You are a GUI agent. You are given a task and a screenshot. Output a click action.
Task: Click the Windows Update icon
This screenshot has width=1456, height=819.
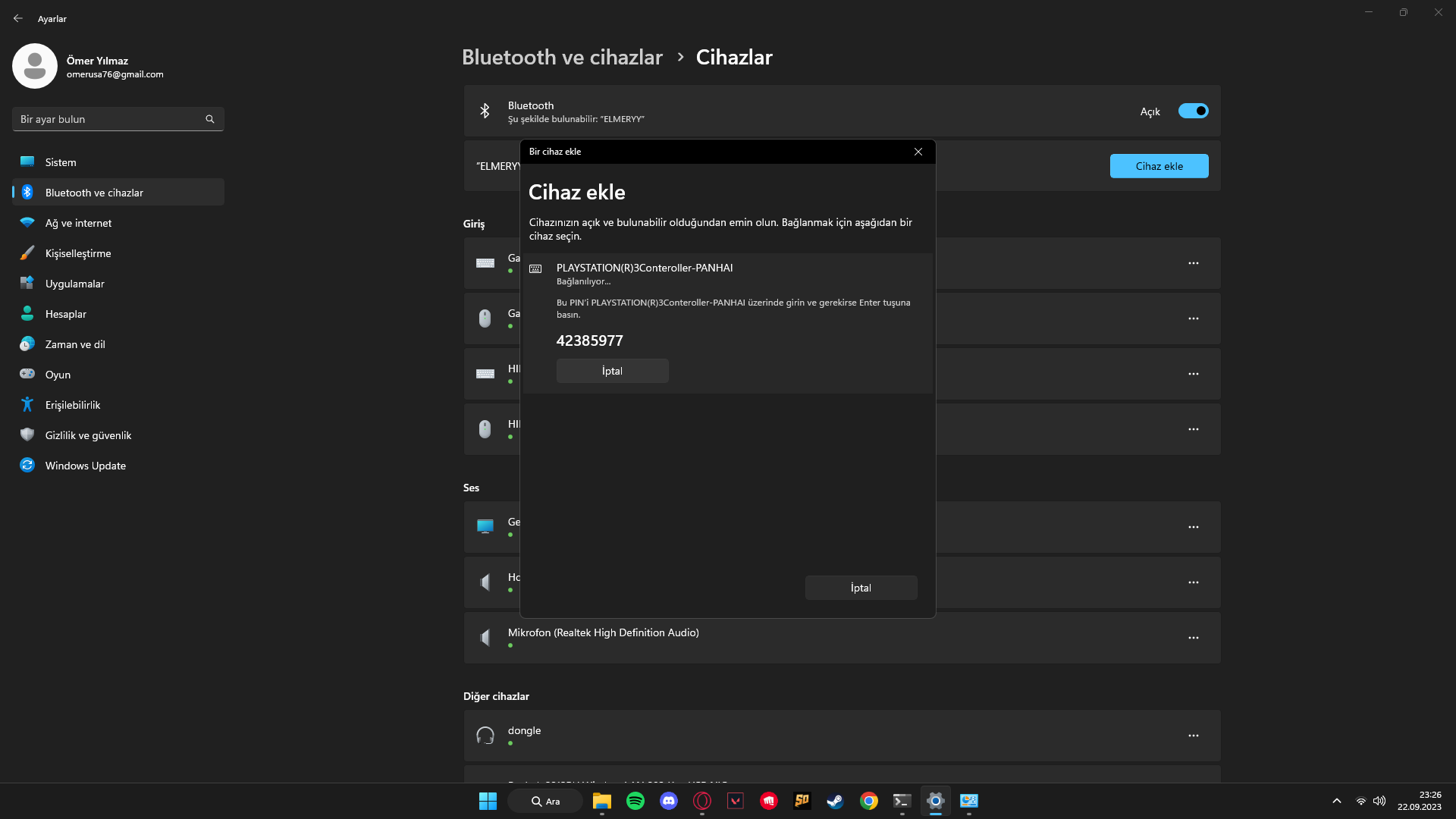[27, 466]
